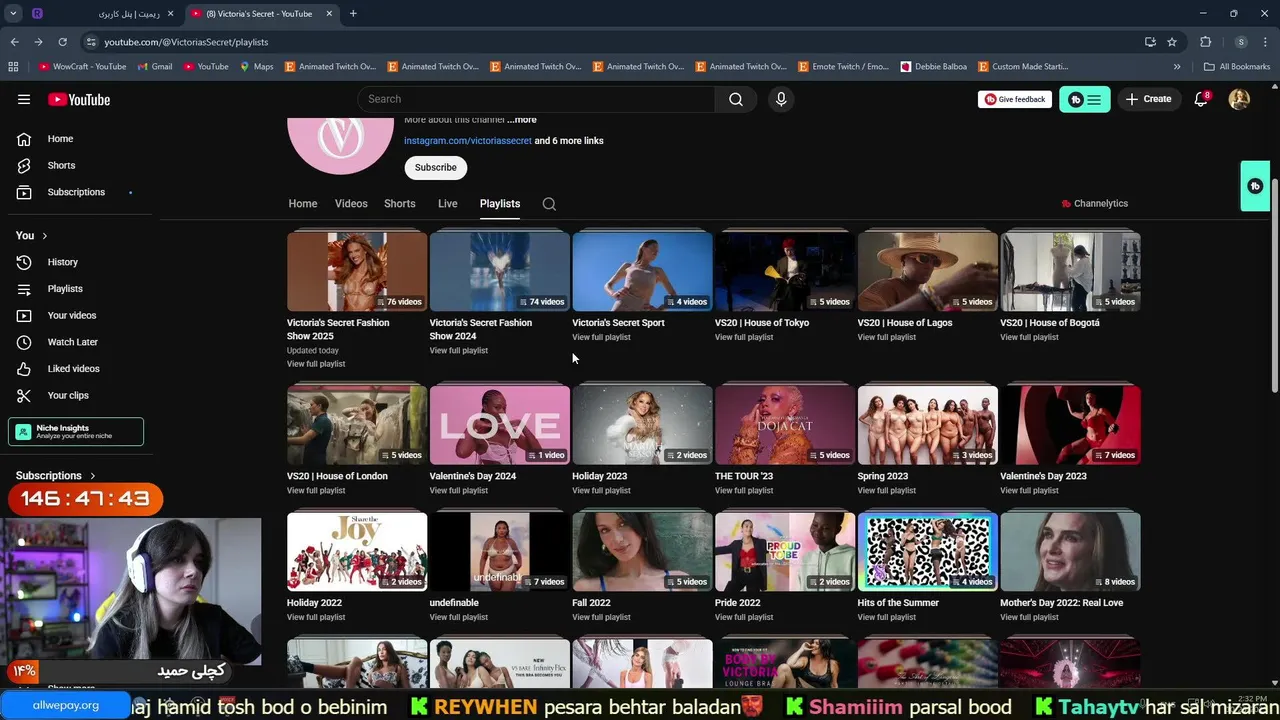Expand the You section chevron
The width and height of the screenshot is (1280, 720).
pyautogui.click(x=44, y=236)
